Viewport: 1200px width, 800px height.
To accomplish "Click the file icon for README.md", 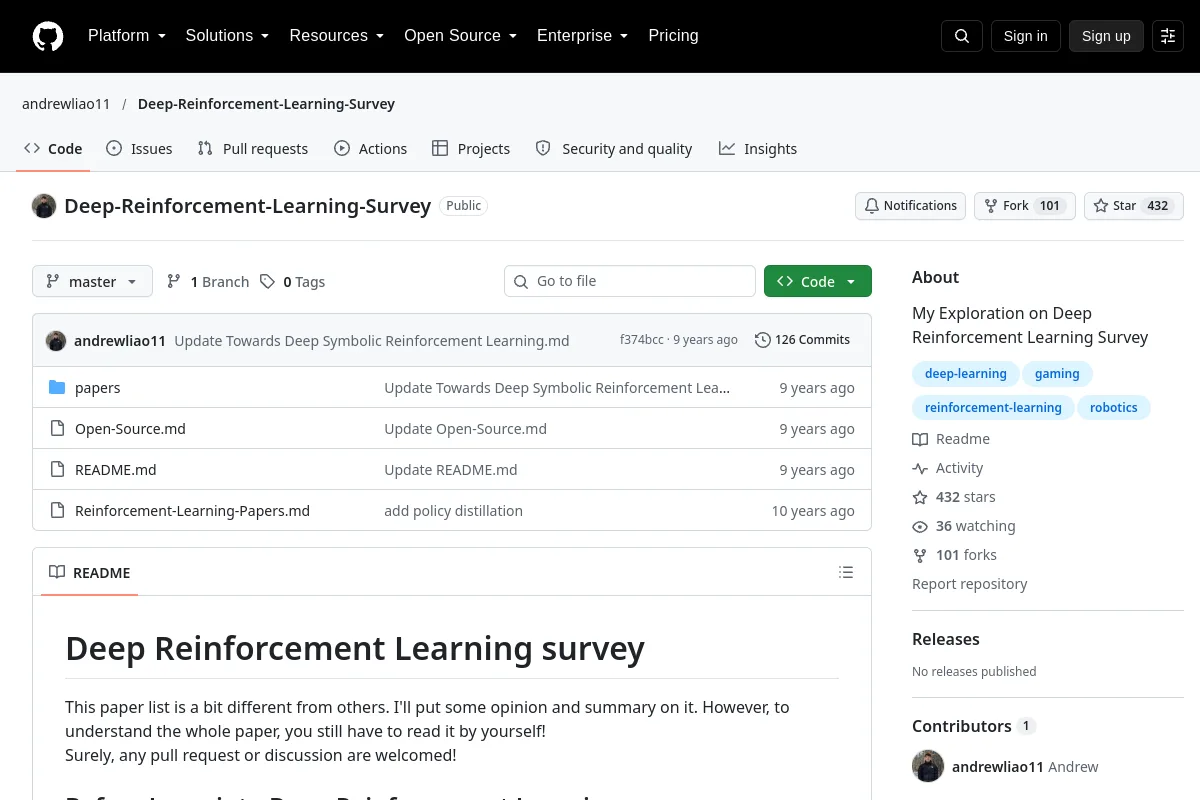I will tap(57, 470).
